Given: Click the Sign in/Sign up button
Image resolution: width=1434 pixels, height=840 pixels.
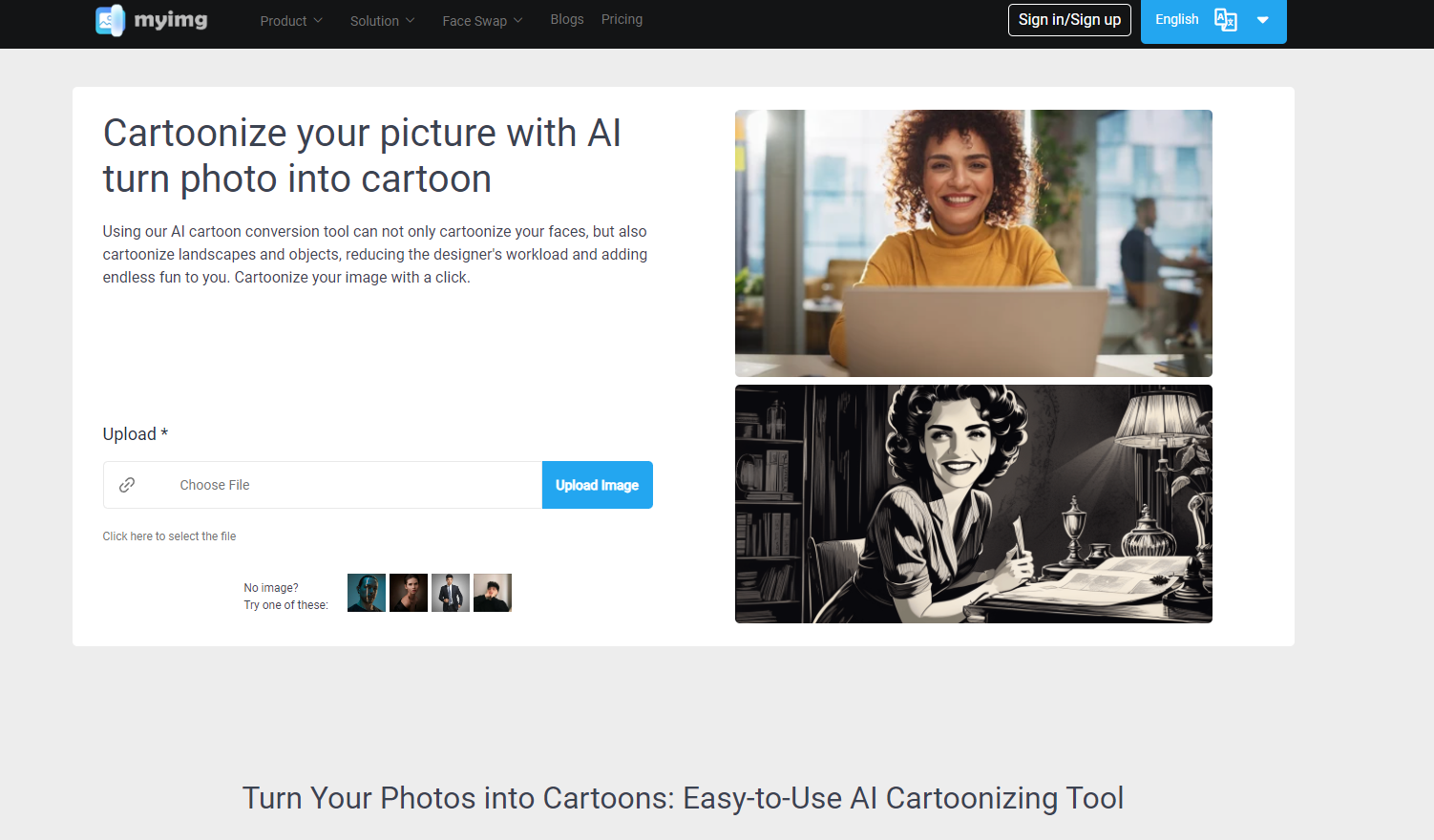Looking at the screenshot, I should coord(1069,19).
